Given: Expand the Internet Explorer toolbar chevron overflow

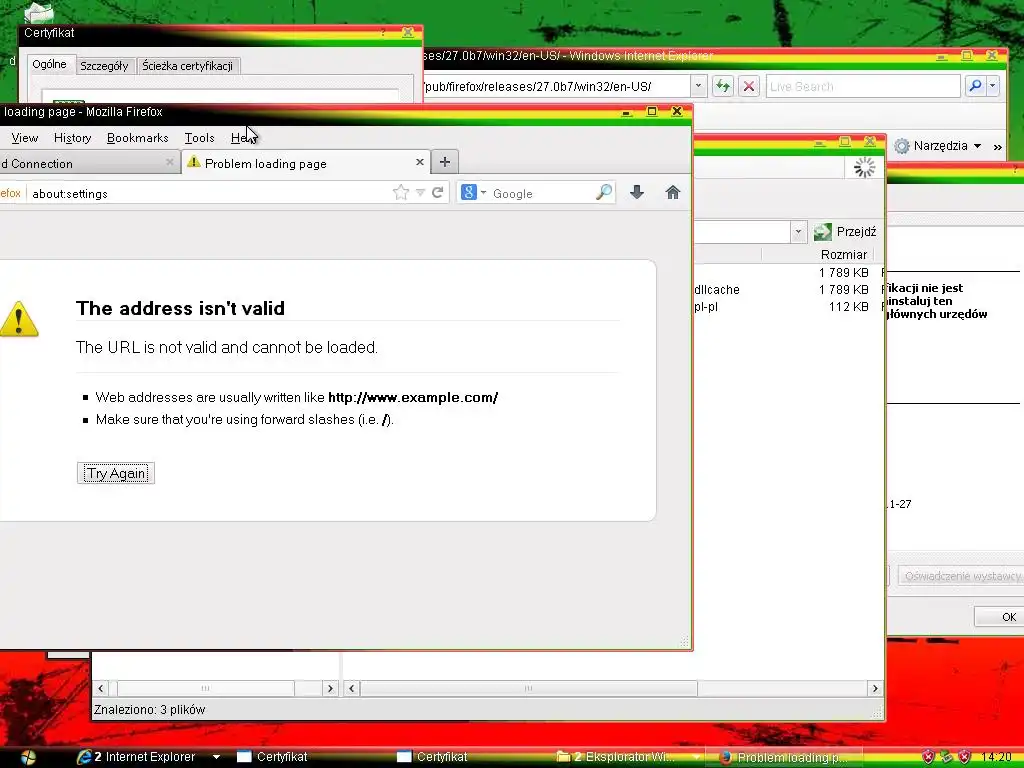Looking at the screenshot, I should (x=997, y=147).
